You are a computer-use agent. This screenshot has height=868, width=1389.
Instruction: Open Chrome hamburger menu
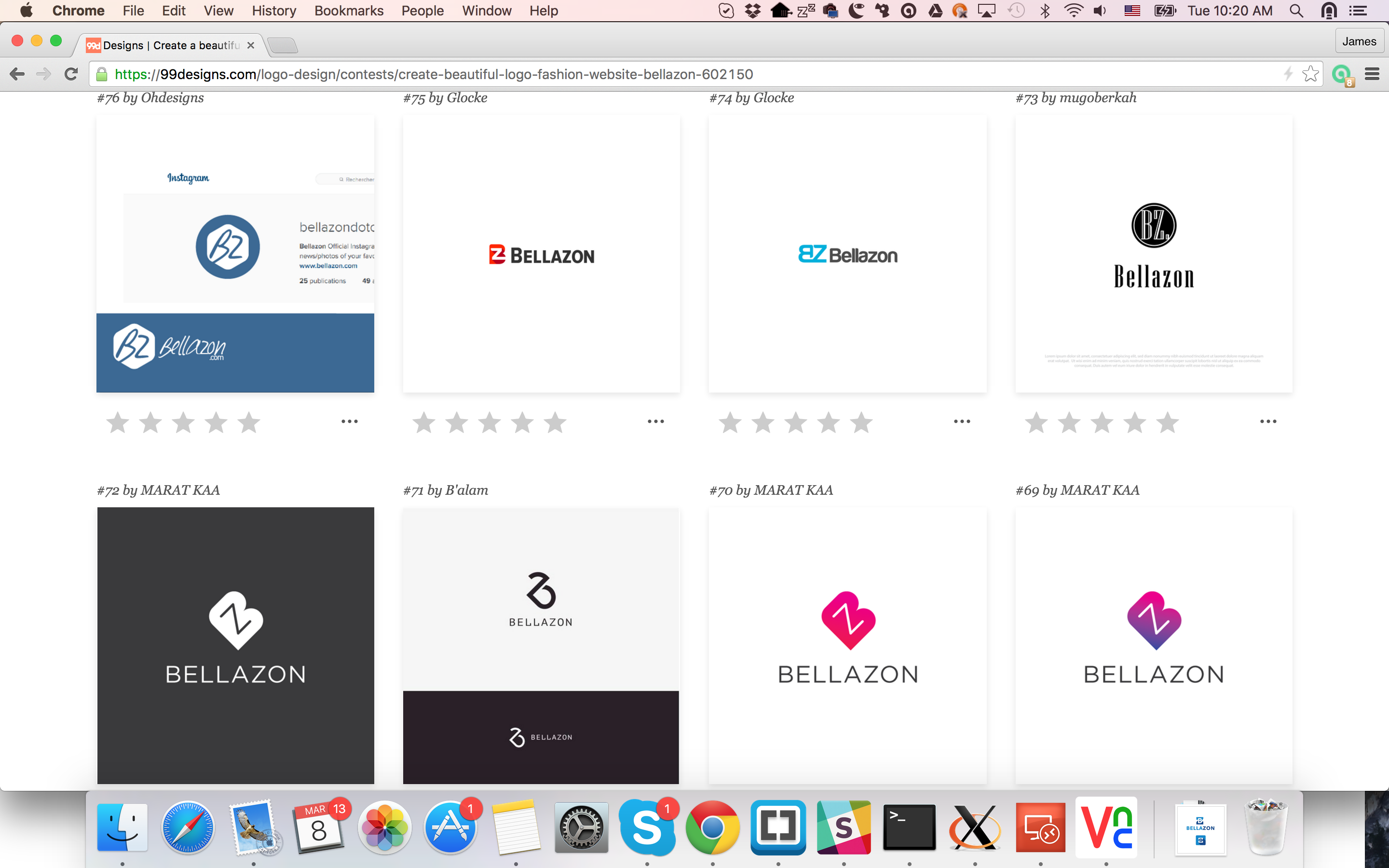point(1372,74)
